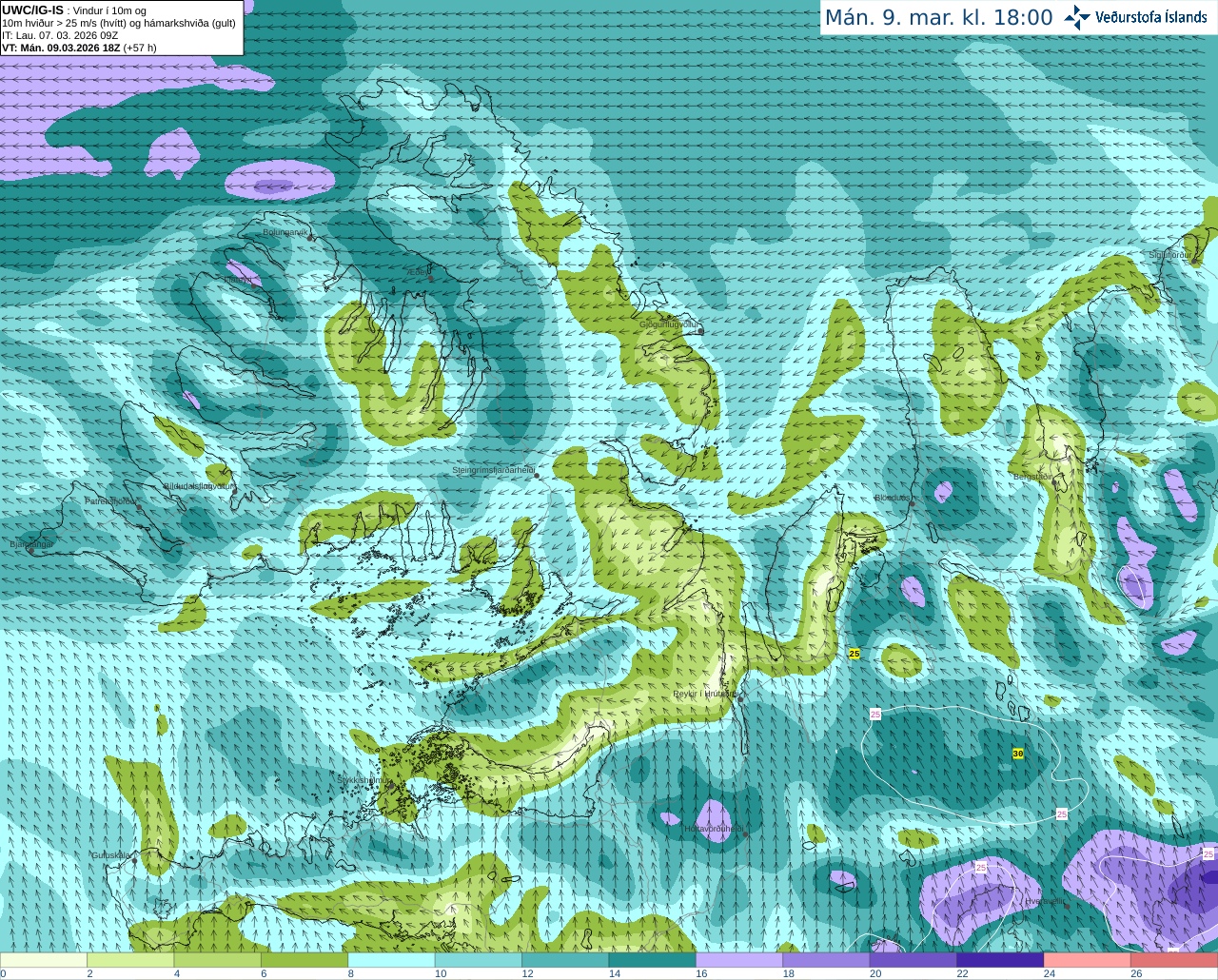Click the yellow 25 max gust marker
Viewport: 1218px width, 980px height.
(855, 654)
